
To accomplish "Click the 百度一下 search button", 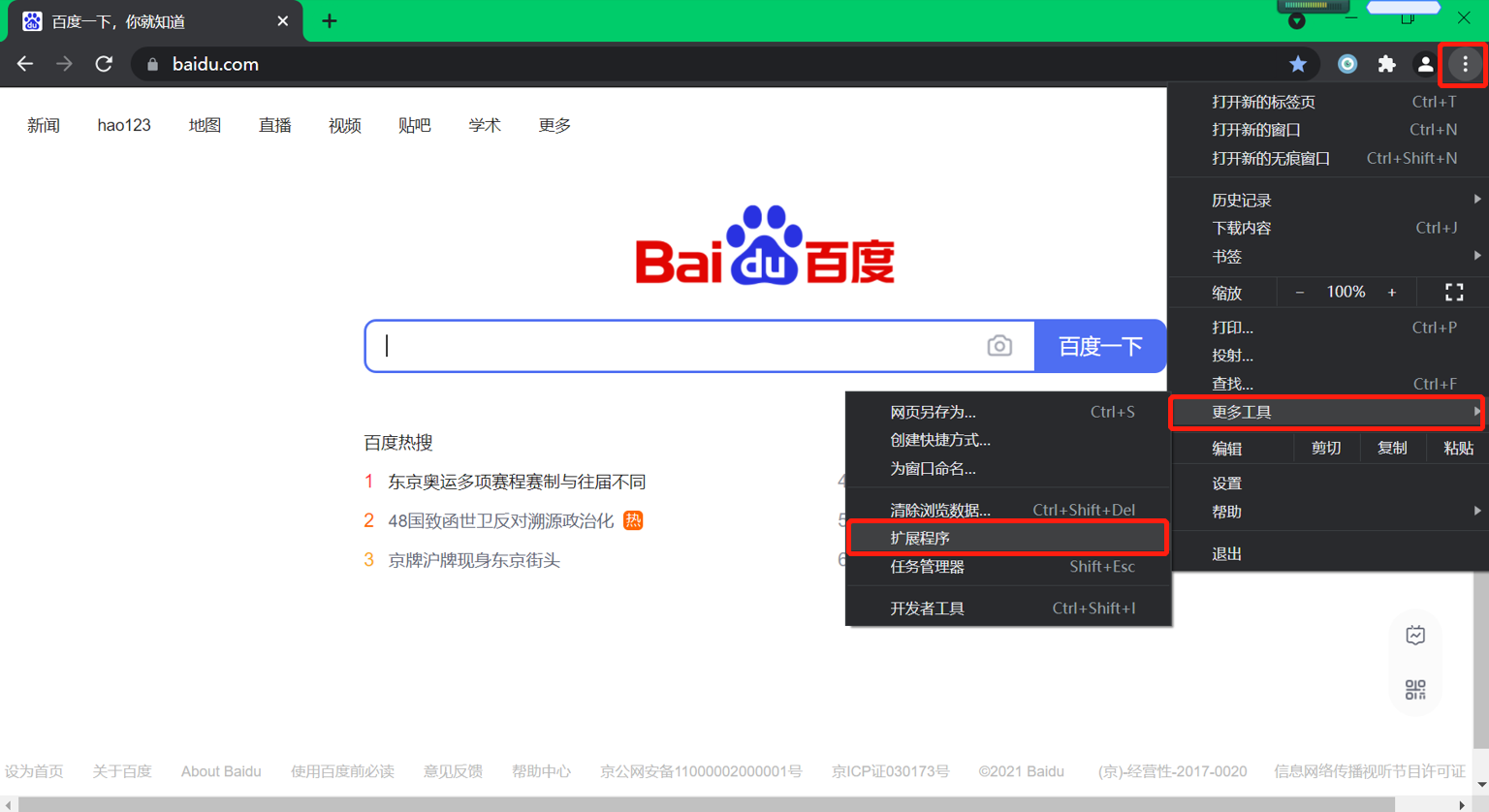I will coord(1100,346).
